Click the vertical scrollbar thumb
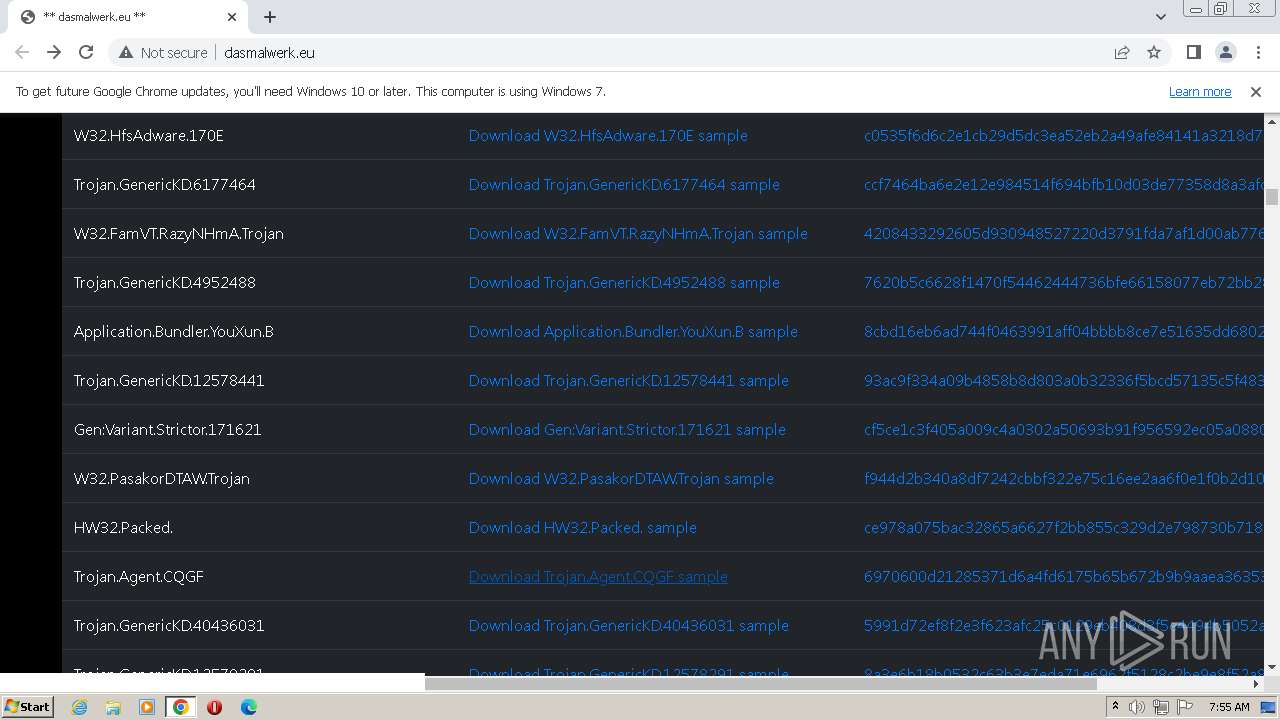The image size is (1280, 720). 1272,197
